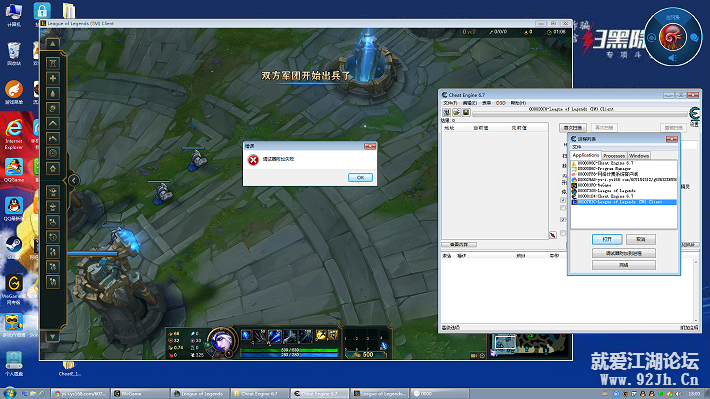Switch to the Windows tab in process list
The image size is (710, 399).
(x=639, y=155)
